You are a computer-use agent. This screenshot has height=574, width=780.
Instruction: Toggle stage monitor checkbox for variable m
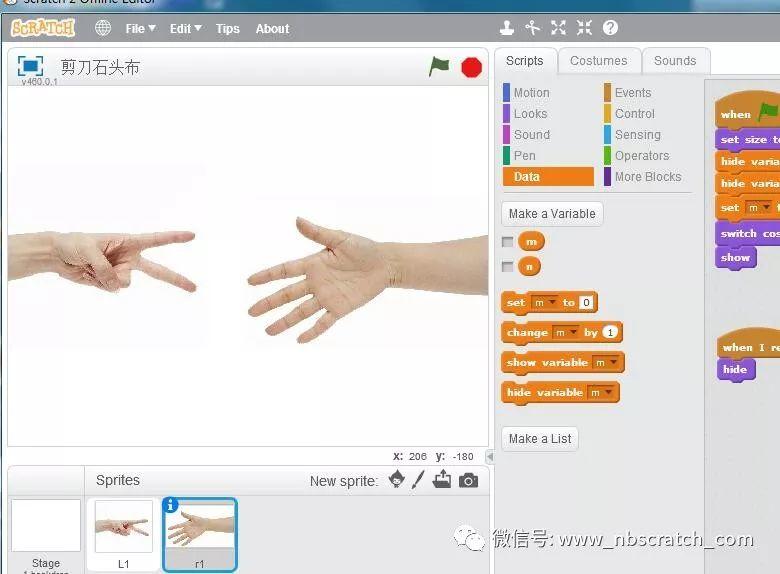(x=507, y=242)
